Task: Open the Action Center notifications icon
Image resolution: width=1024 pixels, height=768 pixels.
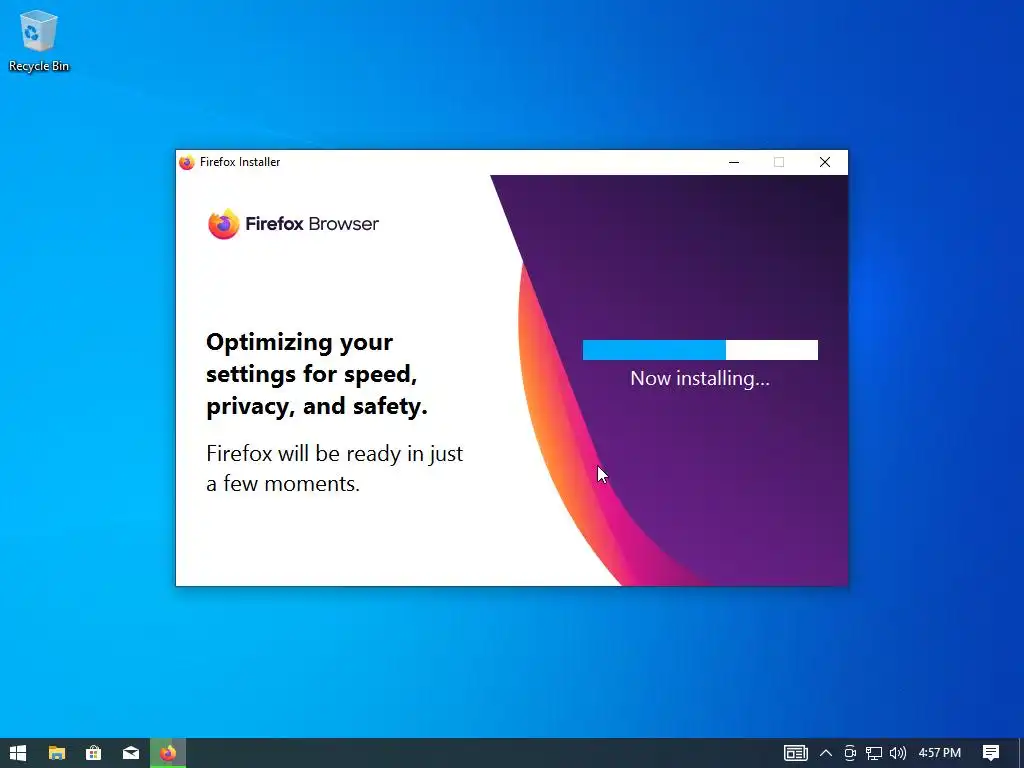Action: (991, 753)
